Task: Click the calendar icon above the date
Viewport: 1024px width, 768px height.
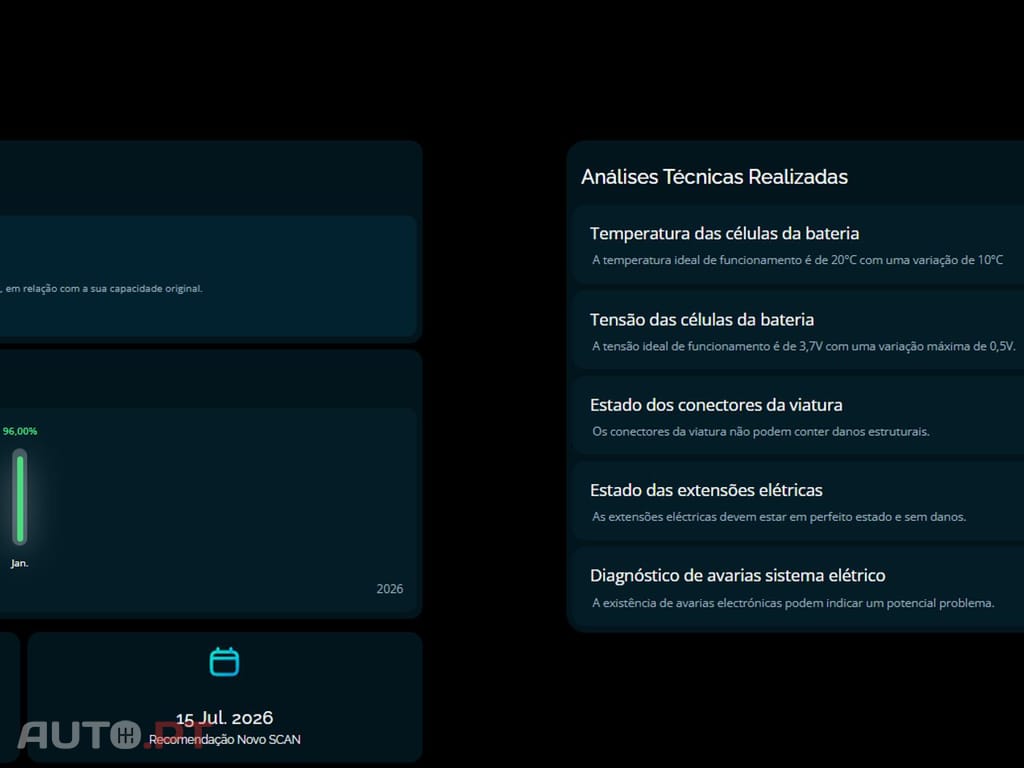Action: click(224, 662)
